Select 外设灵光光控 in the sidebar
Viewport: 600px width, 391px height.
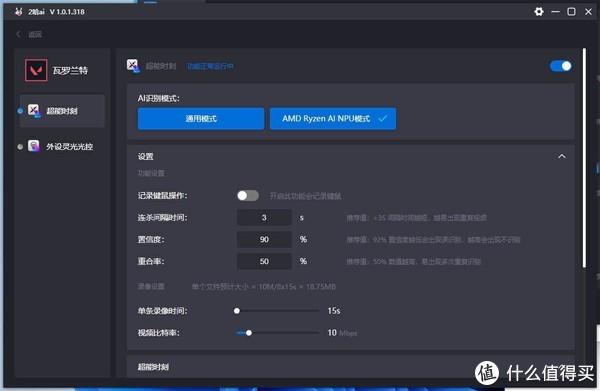(x=62, y=146)
